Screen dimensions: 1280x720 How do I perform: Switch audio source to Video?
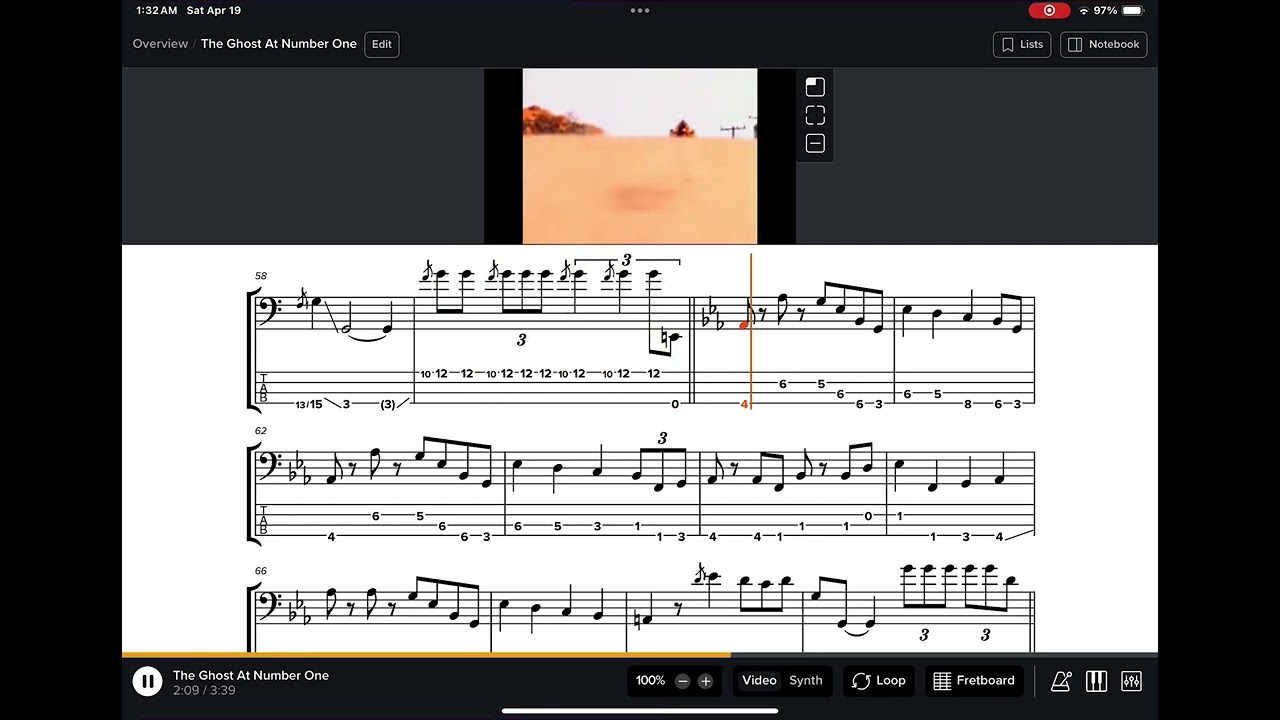point(759,681)
